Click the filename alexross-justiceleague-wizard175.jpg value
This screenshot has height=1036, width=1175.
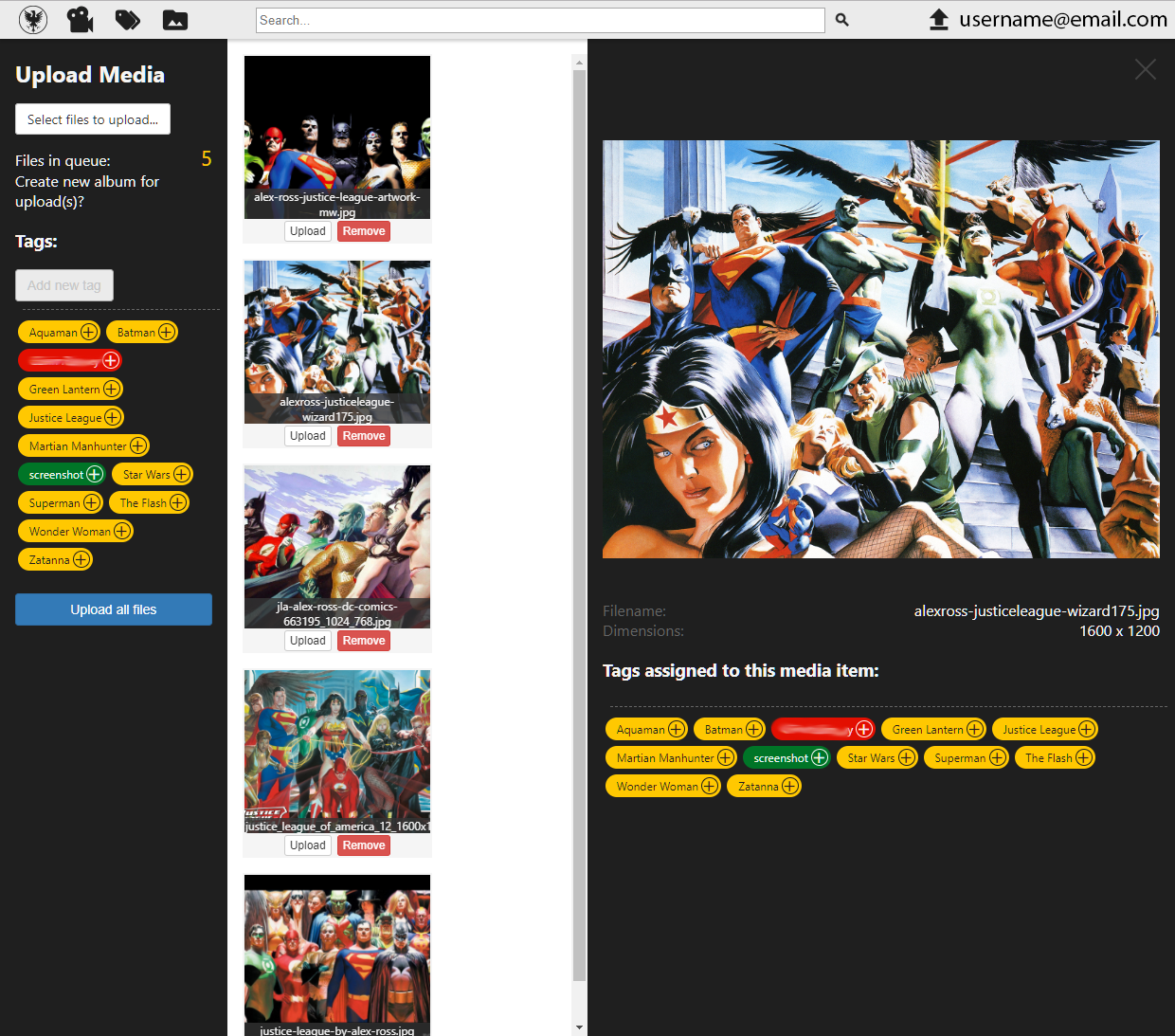click(1037, 611)
